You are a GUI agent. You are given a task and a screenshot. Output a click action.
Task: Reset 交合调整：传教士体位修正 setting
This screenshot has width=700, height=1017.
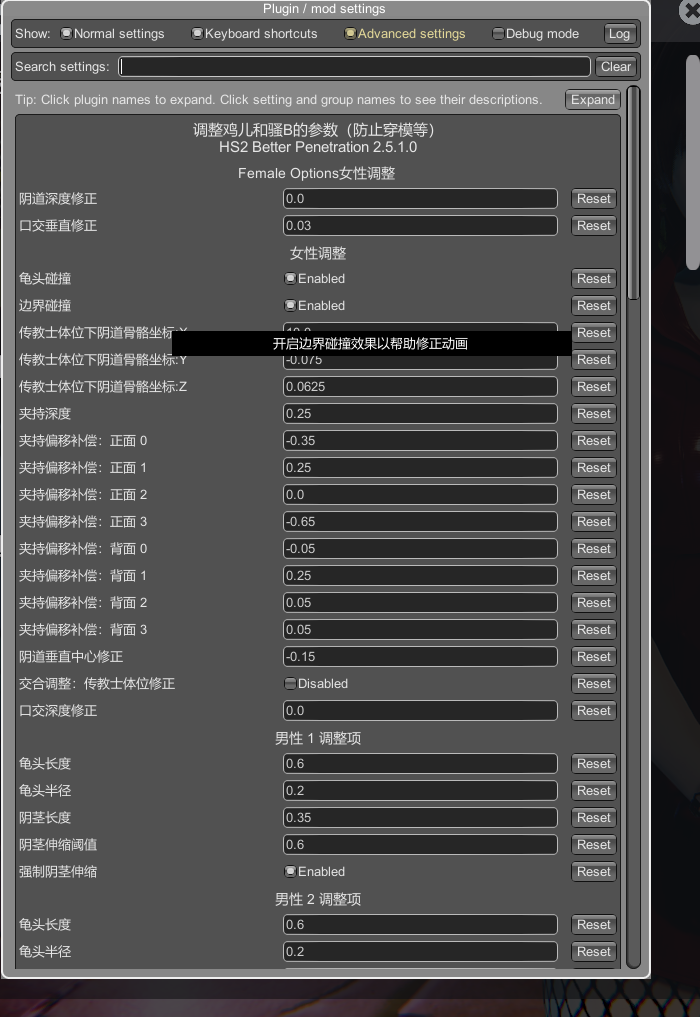(x=594, y=684)
